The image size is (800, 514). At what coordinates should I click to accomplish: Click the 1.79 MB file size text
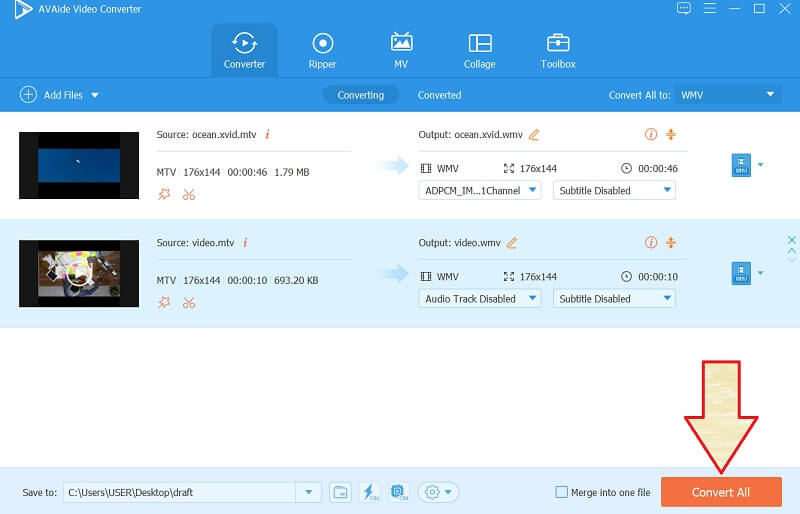[x=292, y=172]
